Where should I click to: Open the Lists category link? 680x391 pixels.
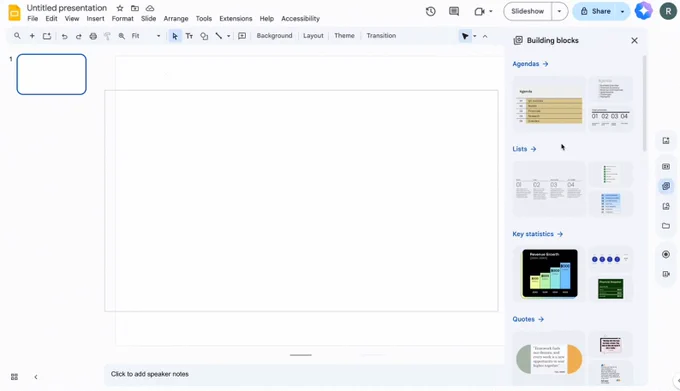(x=524, y=149)
